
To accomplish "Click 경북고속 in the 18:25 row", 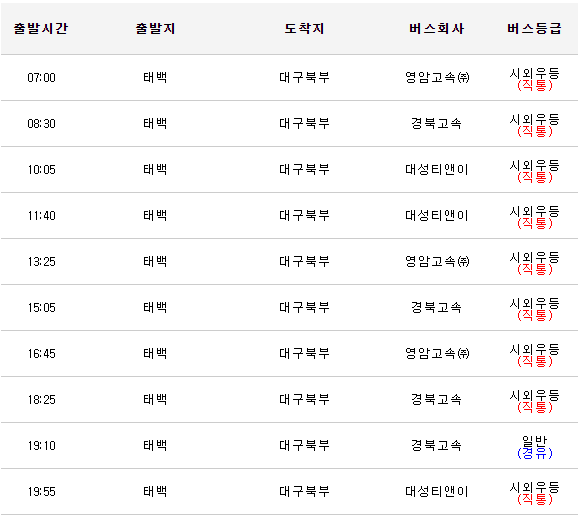I will coord(436,400).
